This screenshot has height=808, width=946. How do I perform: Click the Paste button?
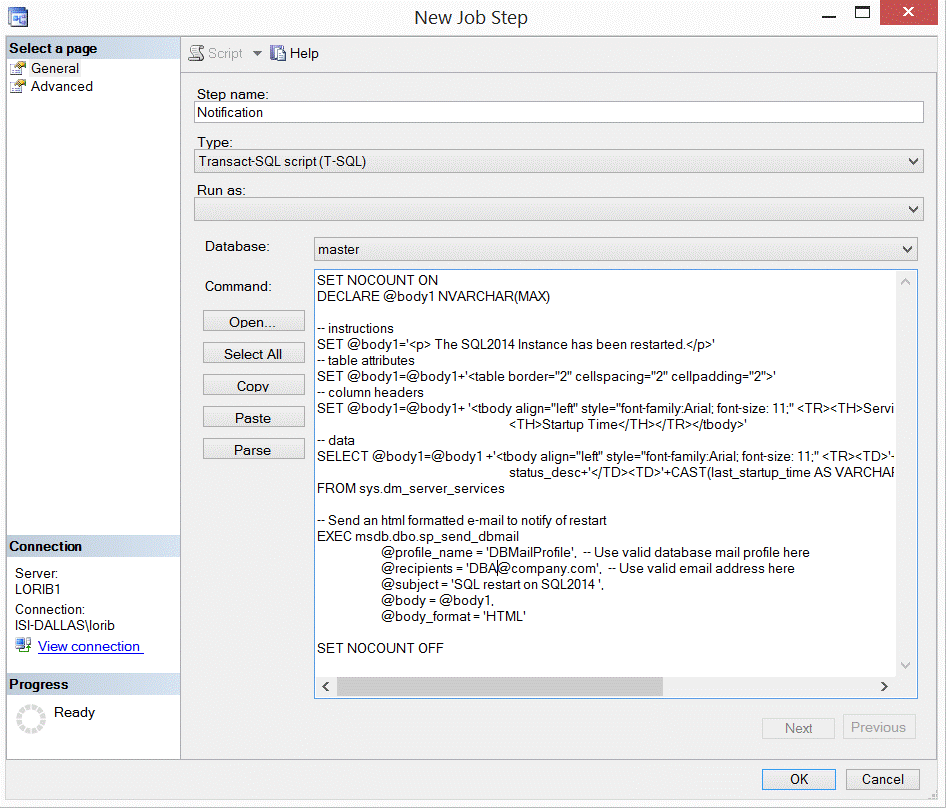pyautogui.click(x=253, y=418)
